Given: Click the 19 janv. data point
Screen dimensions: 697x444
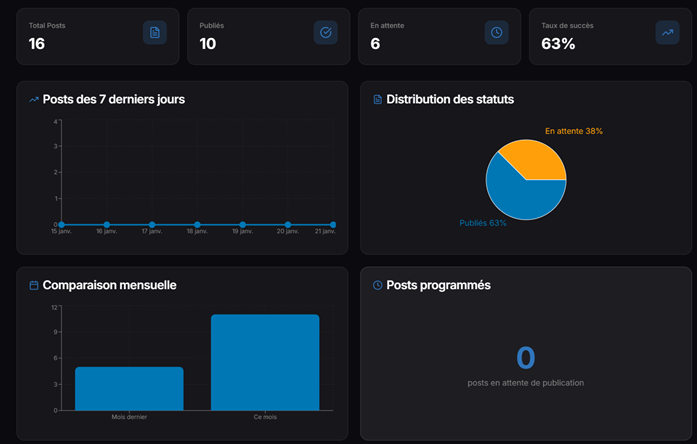Looking at the screenshot, I should click(243, 225).
